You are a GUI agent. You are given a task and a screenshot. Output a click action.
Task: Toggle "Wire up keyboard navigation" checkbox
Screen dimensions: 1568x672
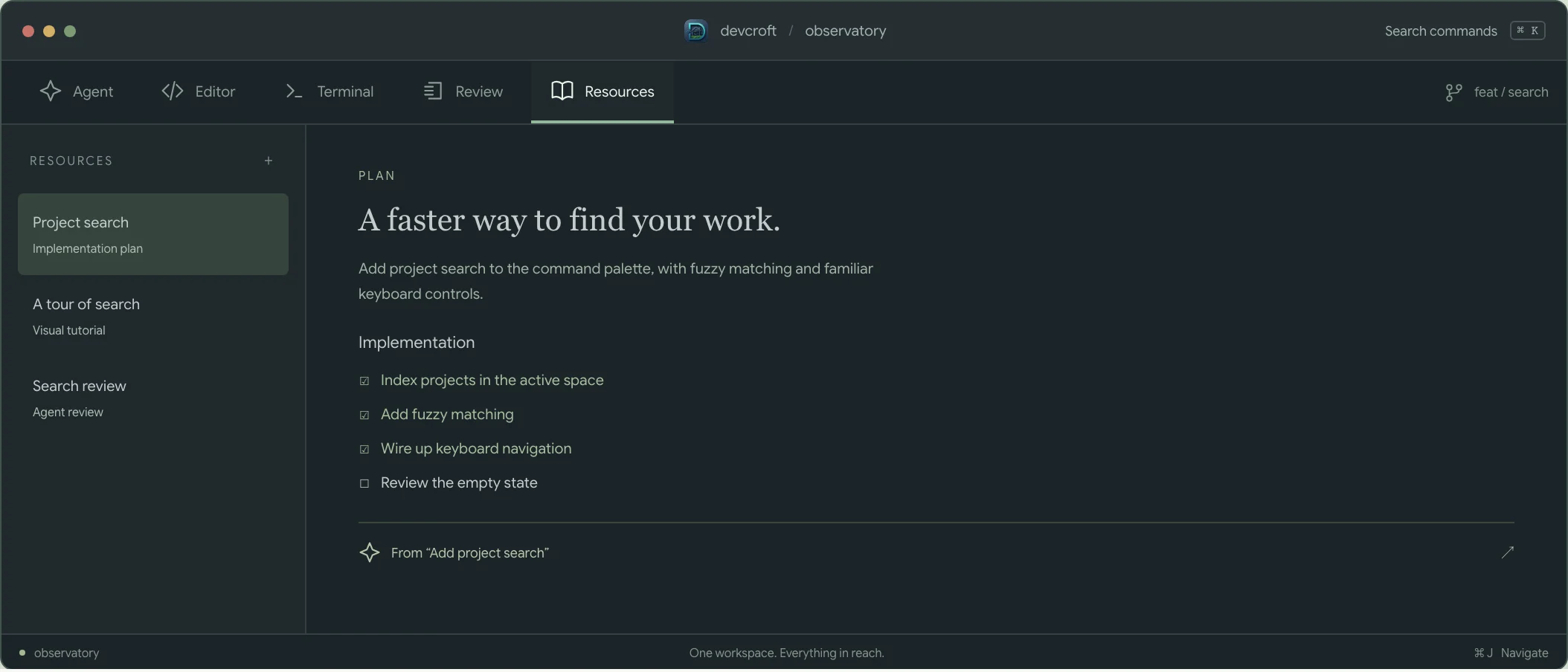point(364,449)
